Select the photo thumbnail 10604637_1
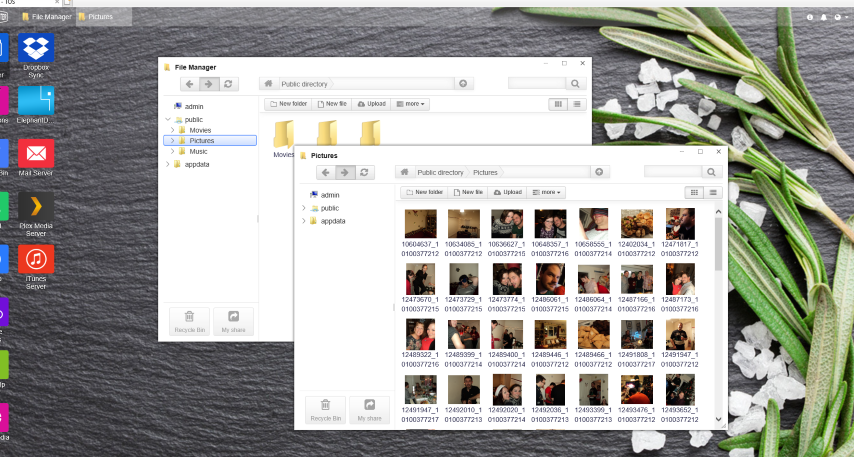 tap(420, 224)
